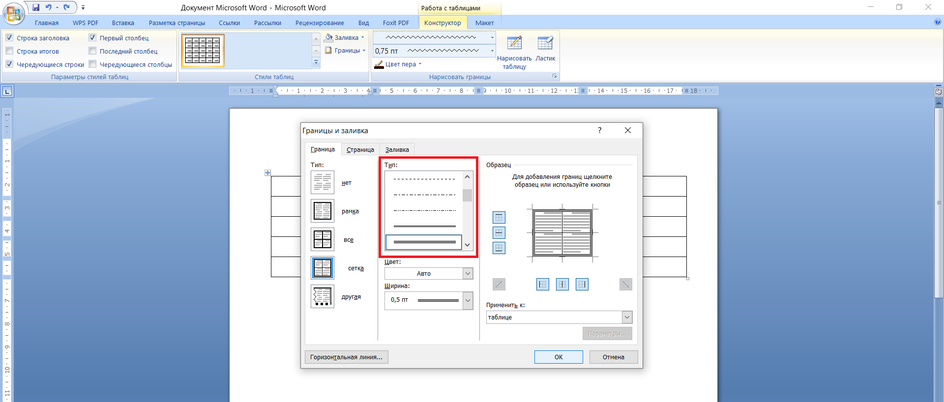Viewport: 944px width, 402px height.
Task: Open the Ссылки ribbon tab
Action: pos(229,23)
